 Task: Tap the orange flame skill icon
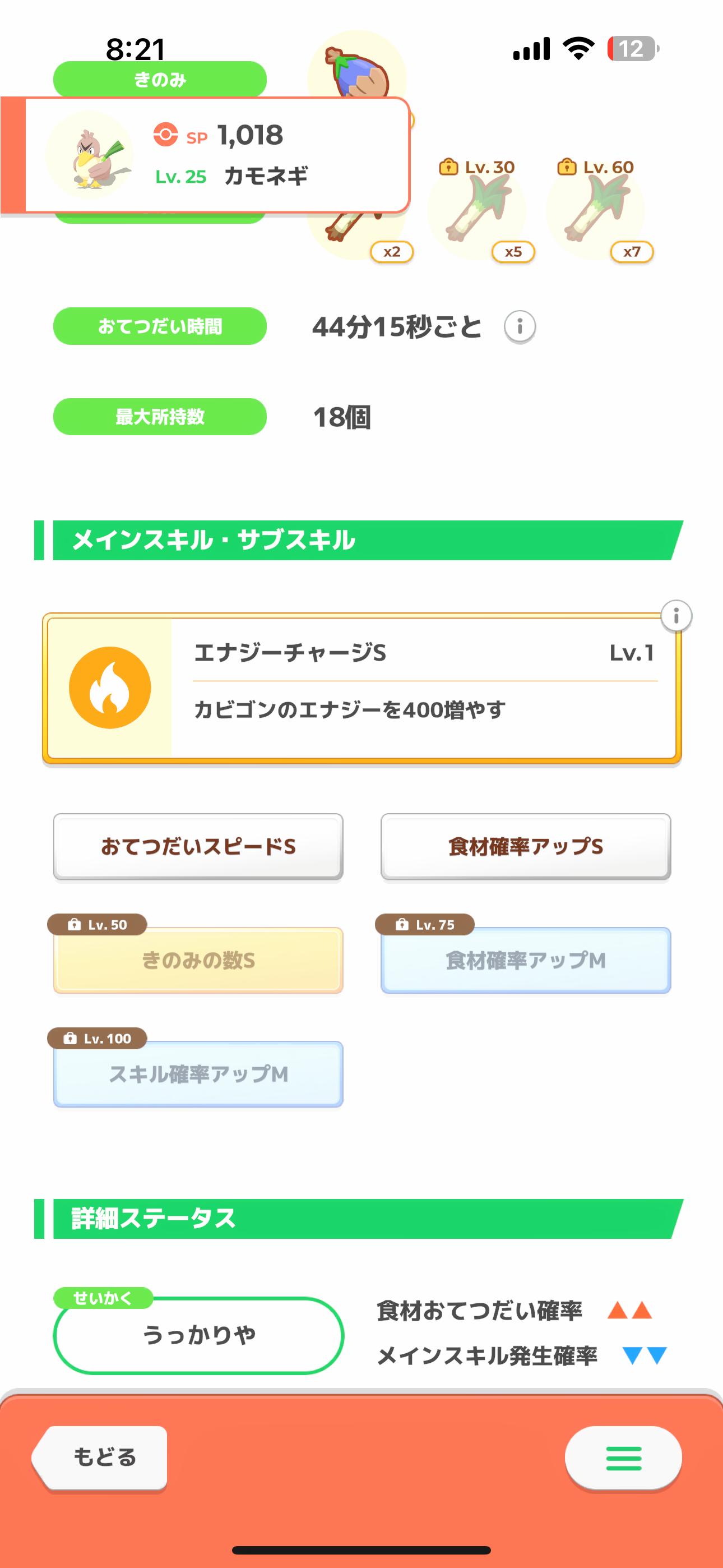(x=110, y=688)
